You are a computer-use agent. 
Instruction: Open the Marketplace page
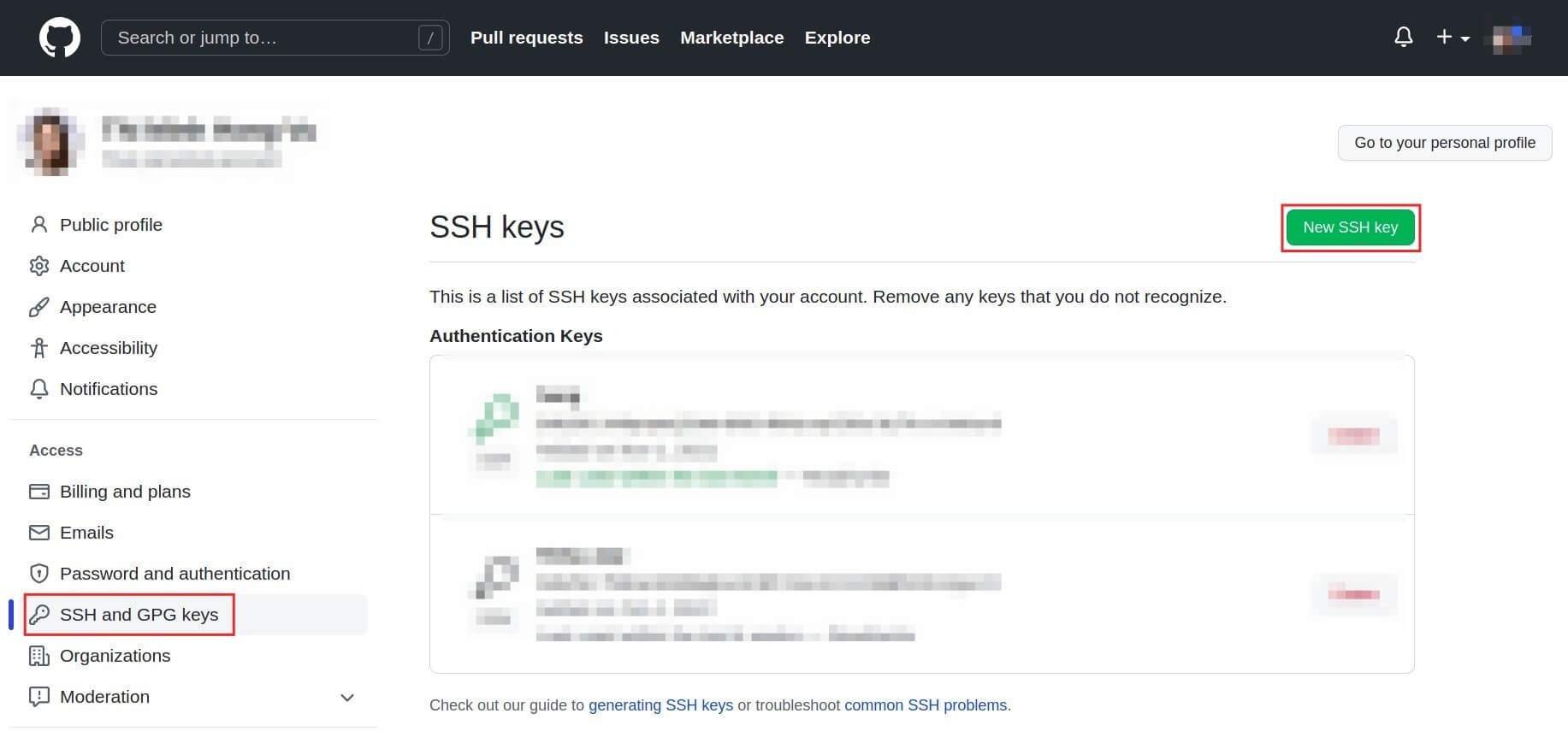pyautogui.click(x=731, y=38)
